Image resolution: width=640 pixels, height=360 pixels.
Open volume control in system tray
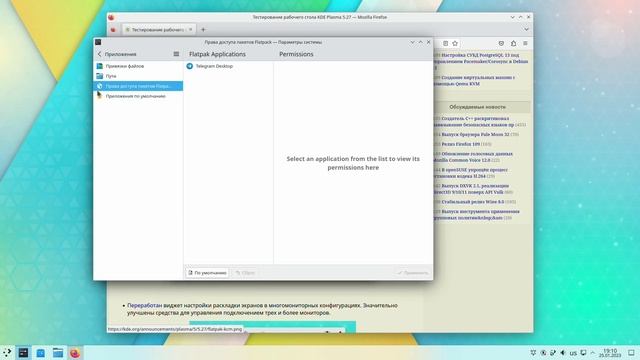[563, 353]
